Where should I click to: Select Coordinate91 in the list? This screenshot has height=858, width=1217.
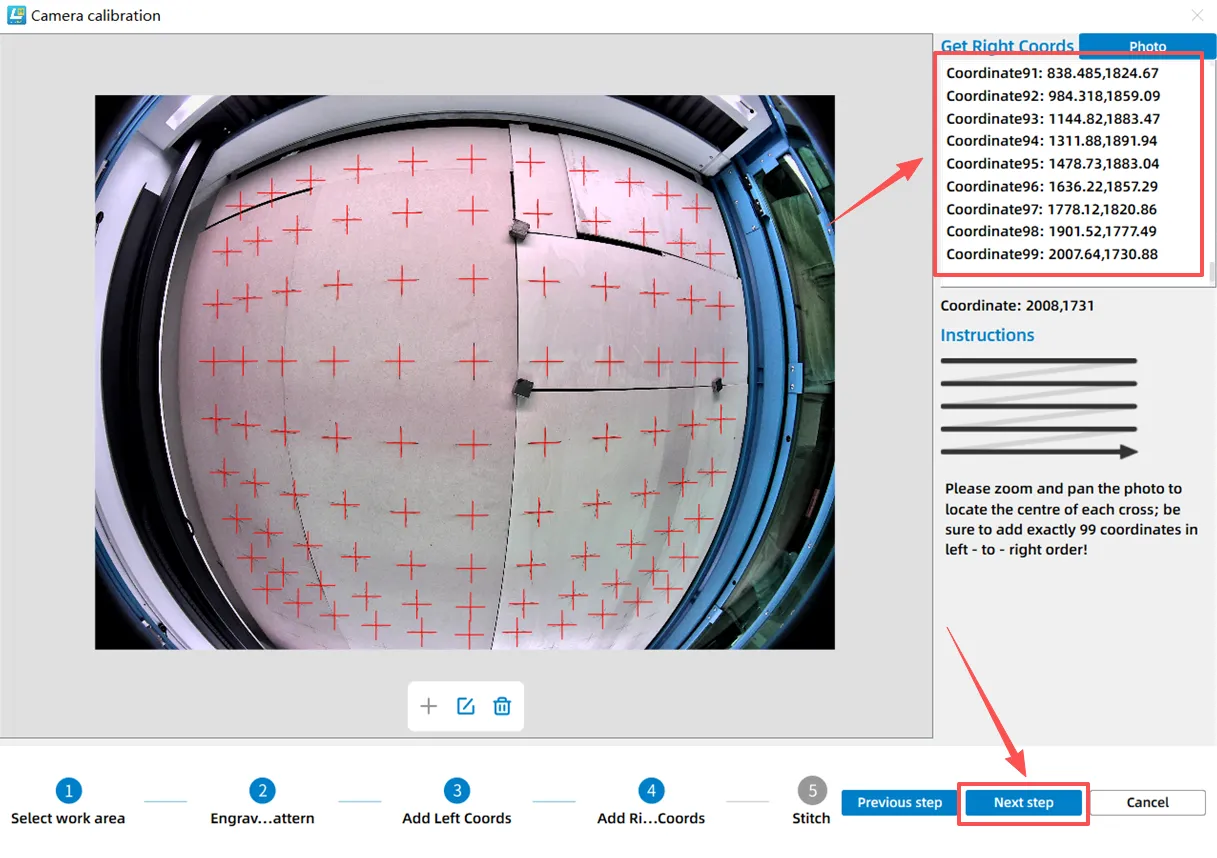tap(1052, 73)
